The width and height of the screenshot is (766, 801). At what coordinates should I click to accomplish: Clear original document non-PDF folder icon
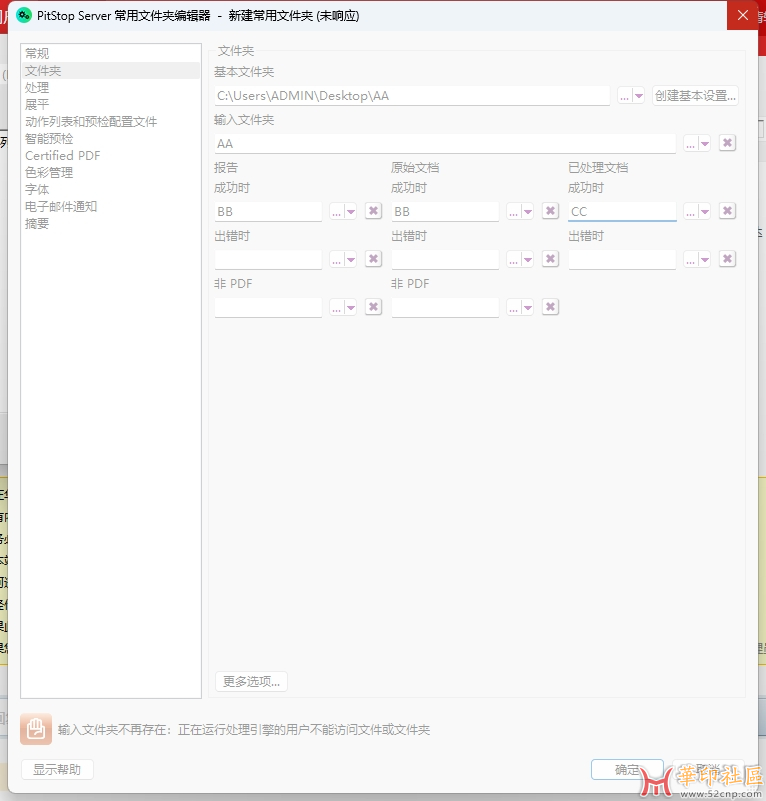(x=550, y=307)
